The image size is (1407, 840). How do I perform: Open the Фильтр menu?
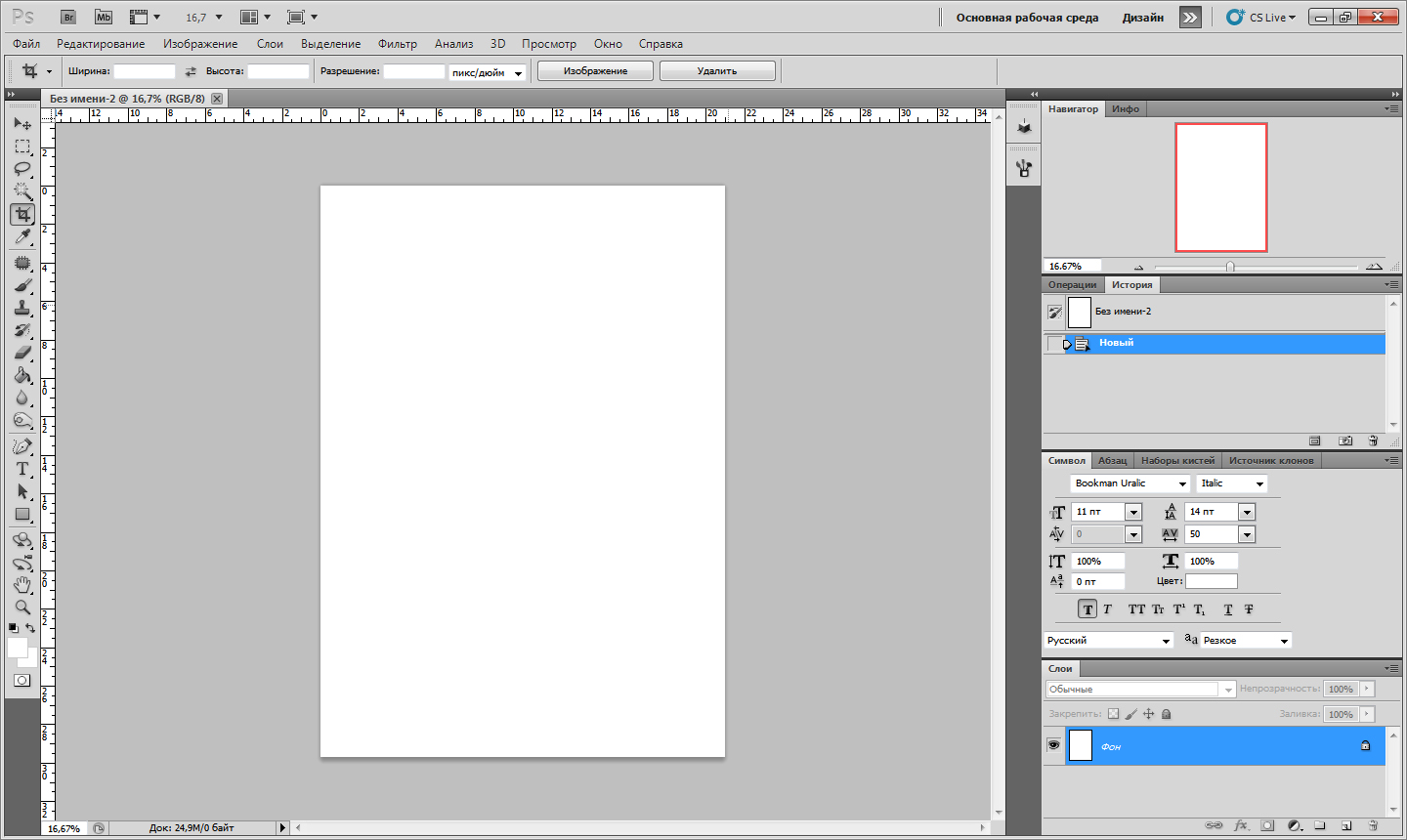[x=398, y=44]
